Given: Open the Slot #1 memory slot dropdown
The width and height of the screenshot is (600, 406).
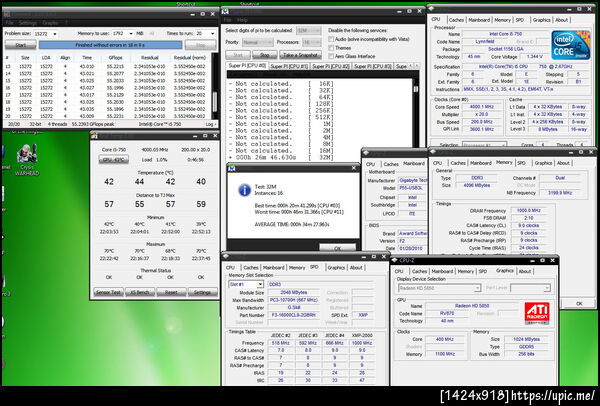Looking at the screenshot, I should [x=246, y=284].
